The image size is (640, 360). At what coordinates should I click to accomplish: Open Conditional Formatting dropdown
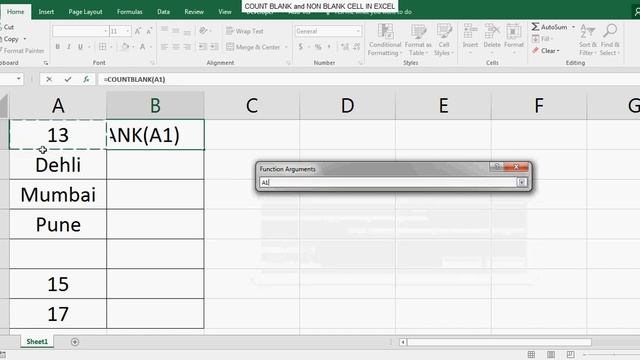(x=385, y=40)
